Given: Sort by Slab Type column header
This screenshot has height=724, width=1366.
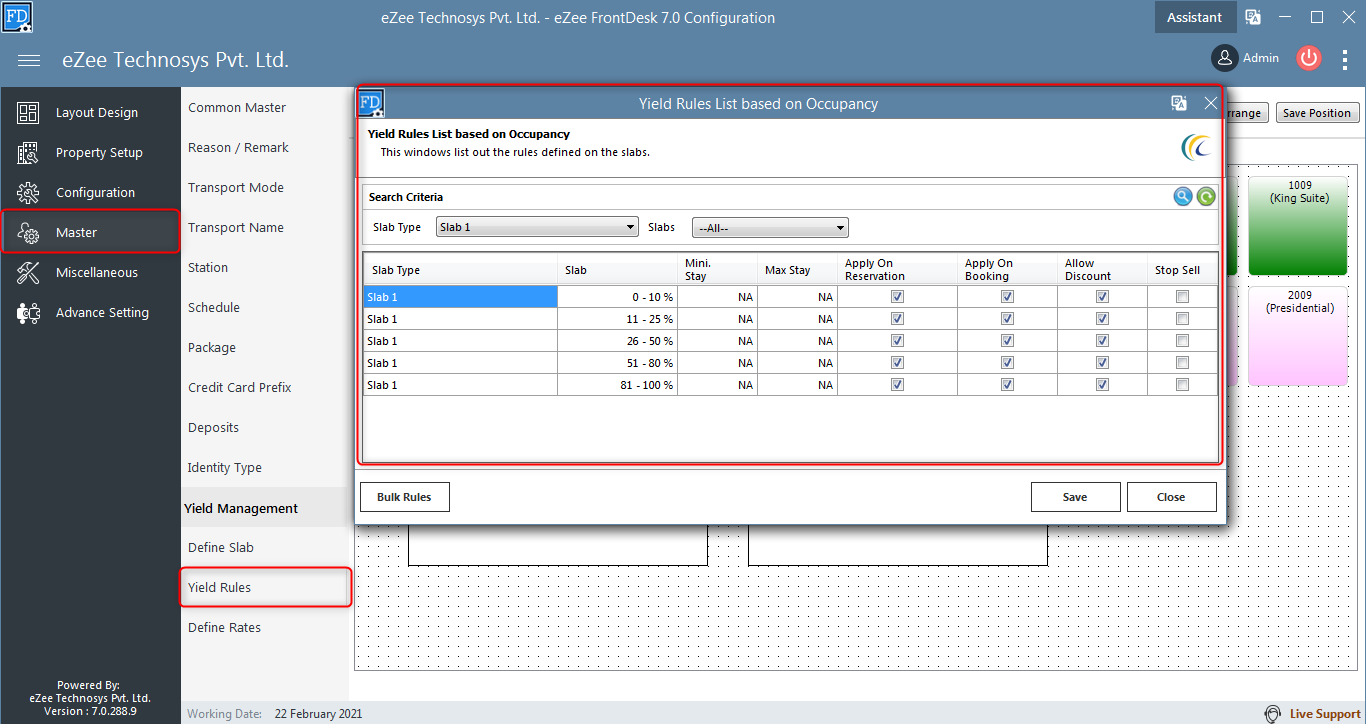Looking at the screenshot, I should [x=460, y=270].
